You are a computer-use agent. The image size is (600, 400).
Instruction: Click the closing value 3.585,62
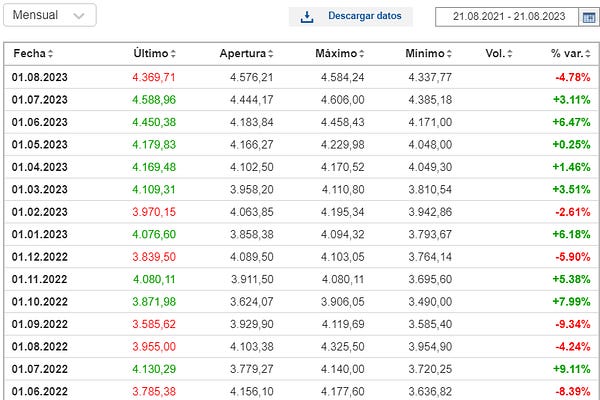tap(154, 324)
